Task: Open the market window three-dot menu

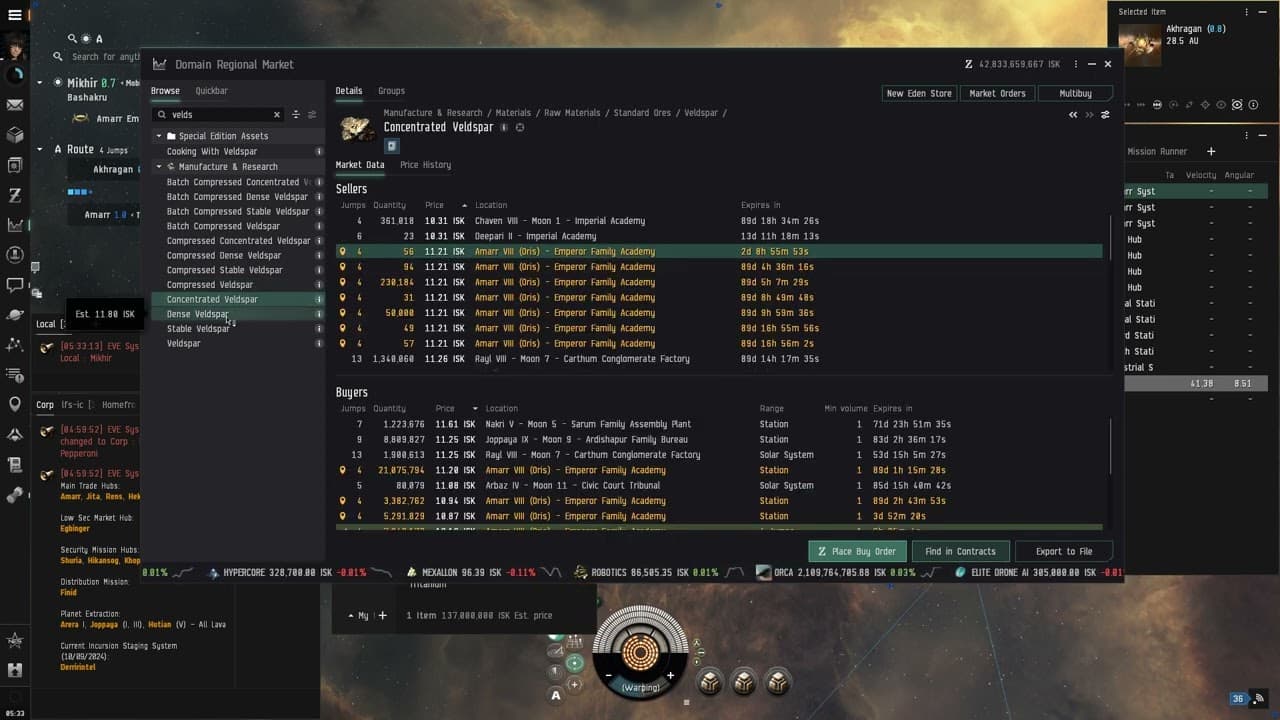Action: 1076,64
